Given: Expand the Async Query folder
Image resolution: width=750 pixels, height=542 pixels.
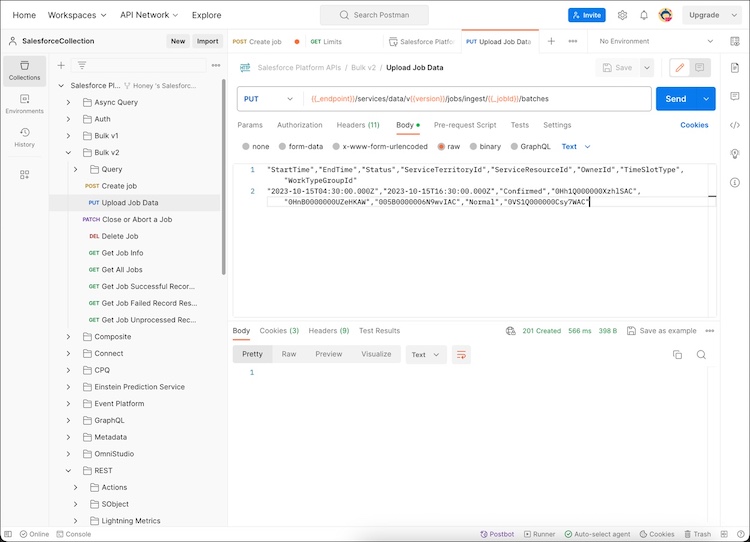Looking at the screenshot, I should (68, 102).
